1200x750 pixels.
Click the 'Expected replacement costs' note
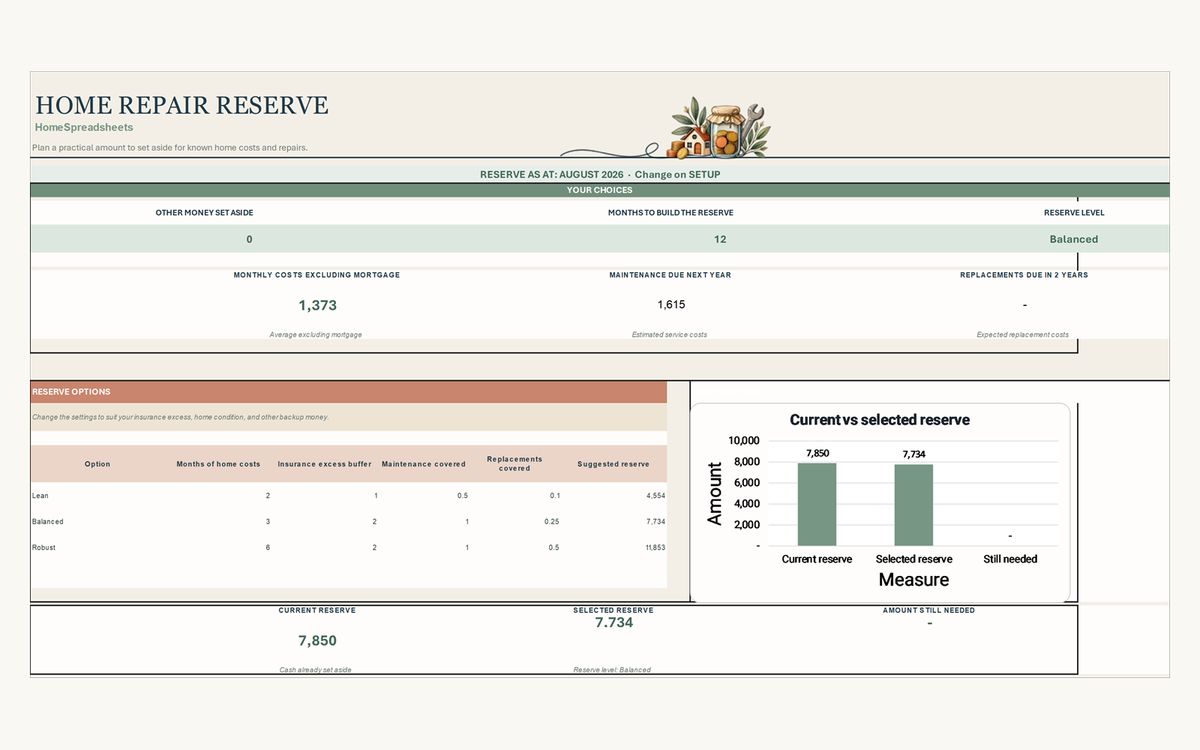pyautogui.click(x=1023, y=334)
